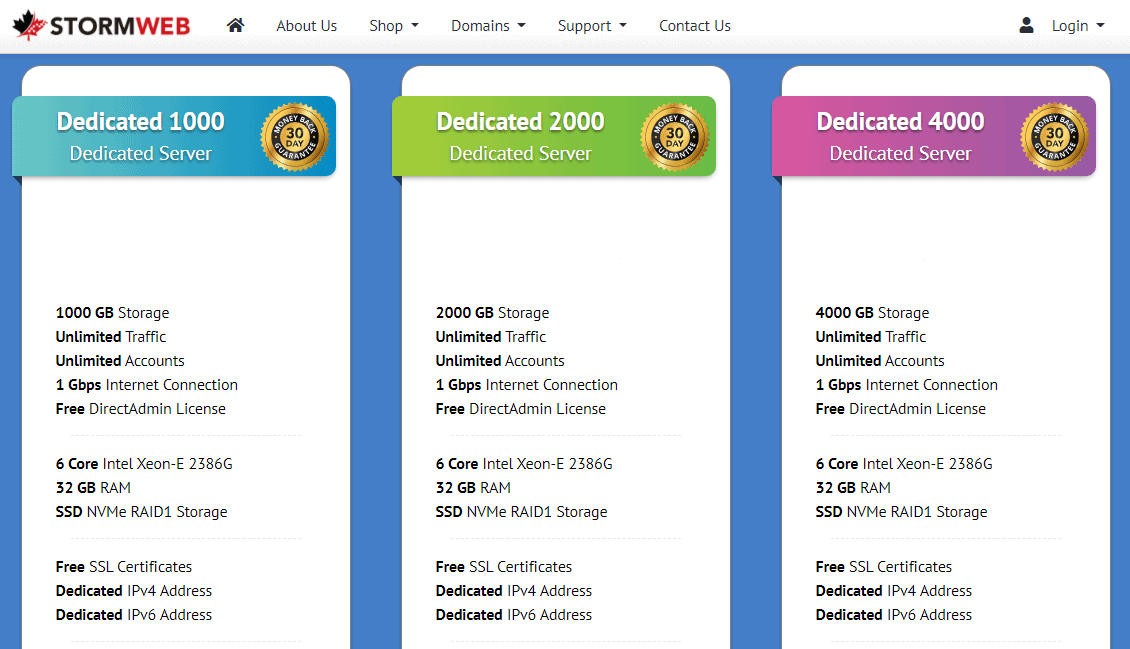The height and width of the screenshot is (649, 1130).
Task: Click 'Dedicated IPv4 Address' in Dedicated 2000
Action: 514,591
